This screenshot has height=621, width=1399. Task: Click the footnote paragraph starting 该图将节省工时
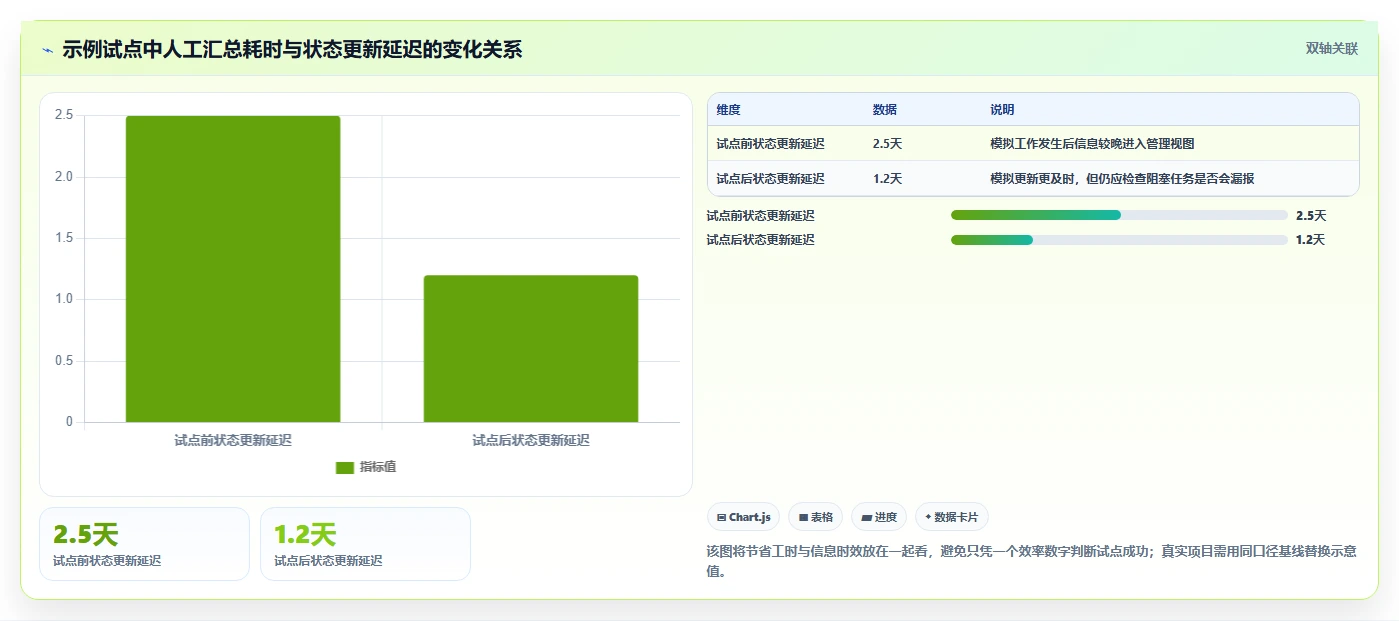1031,561
